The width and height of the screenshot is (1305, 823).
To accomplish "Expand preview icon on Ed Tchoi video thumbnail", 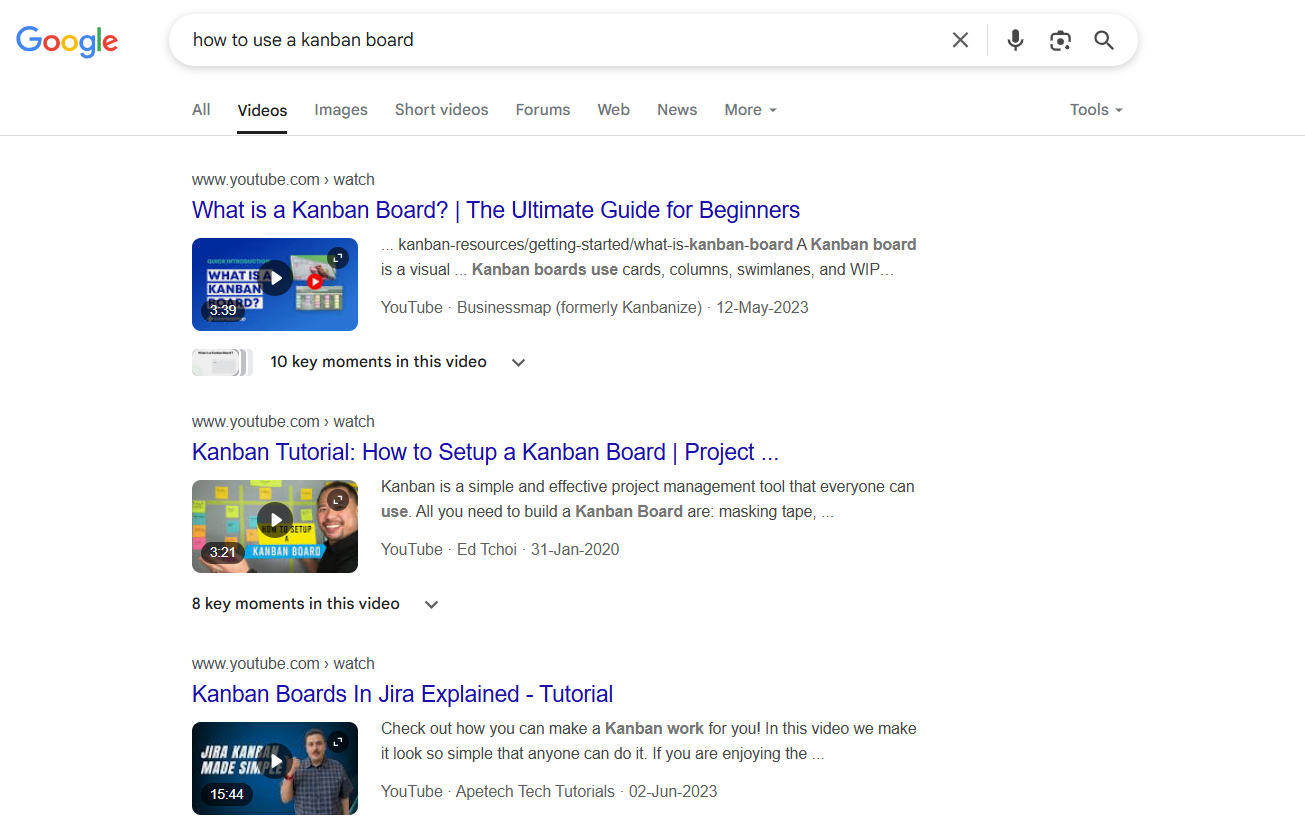I will (x=338, y=500).
